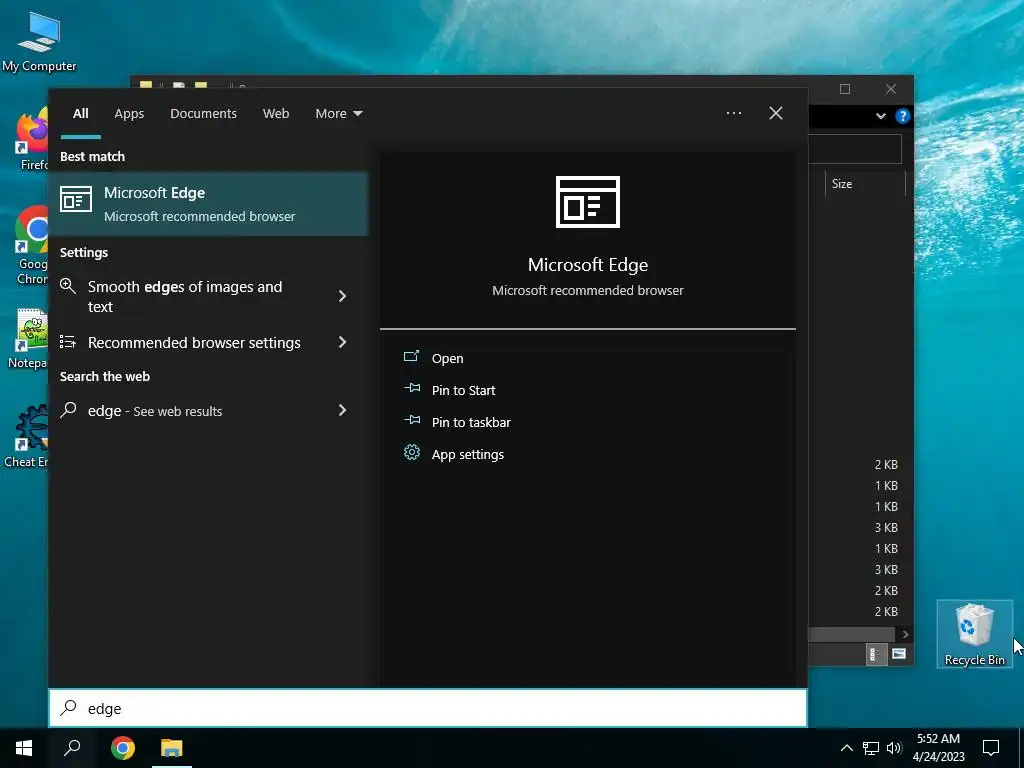
Task: Select edge - See web results
Action: 208,410
